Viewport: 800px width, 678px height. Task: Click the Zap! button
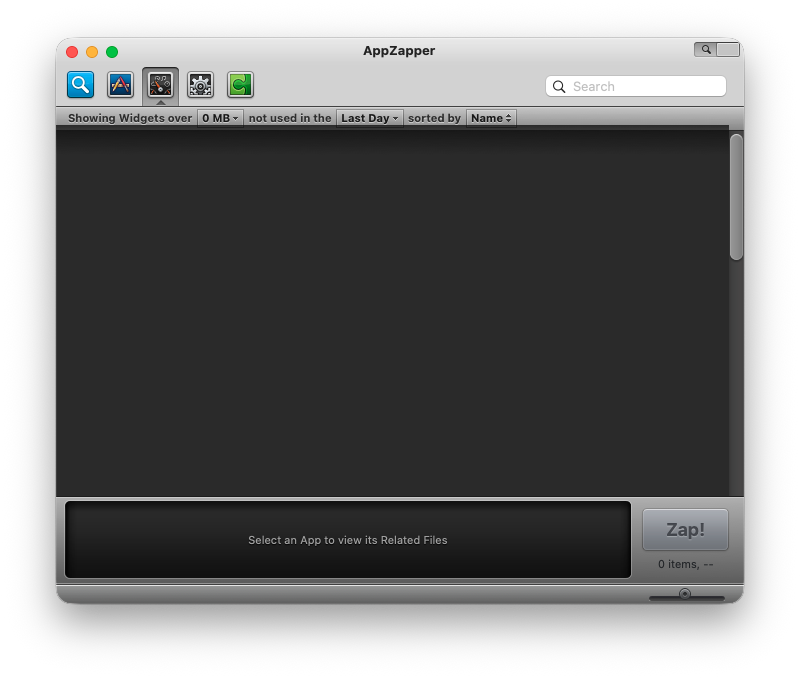click(685, 530)
